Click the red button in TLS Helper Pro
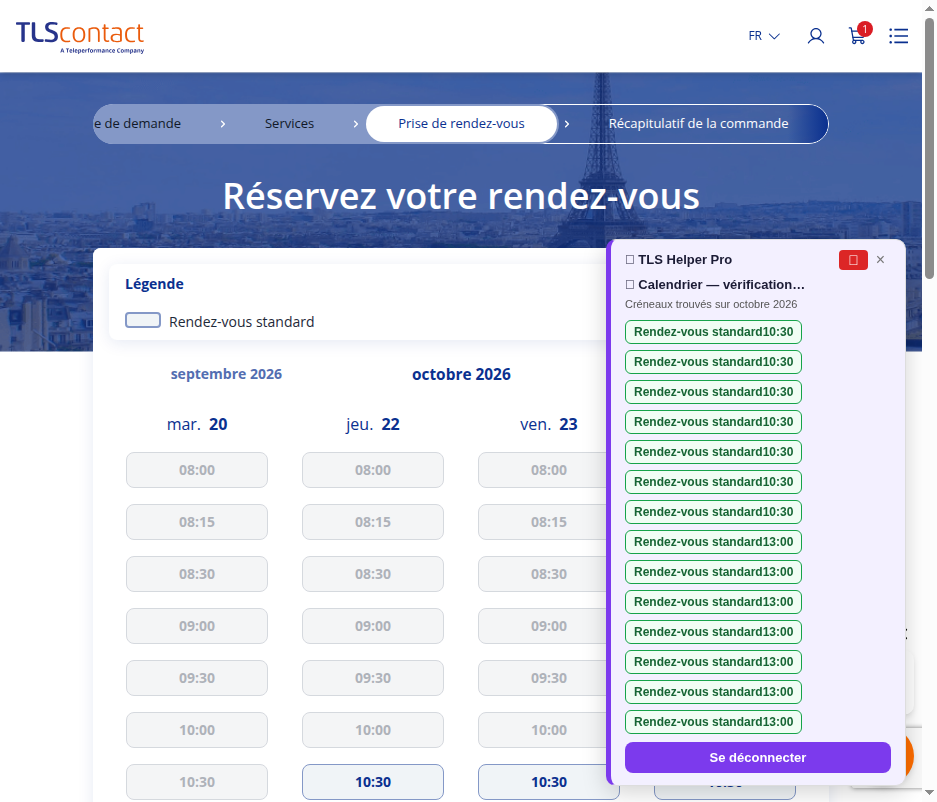 [x=853, y=260]
